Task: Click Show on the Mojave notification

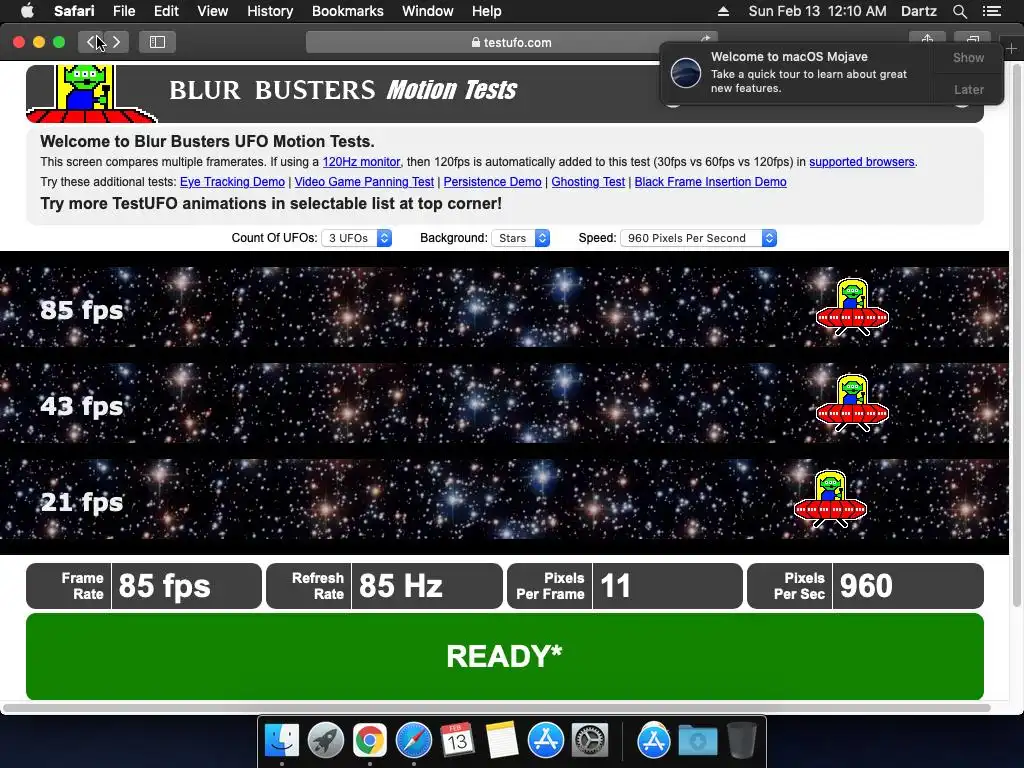Action: [968, 57]
